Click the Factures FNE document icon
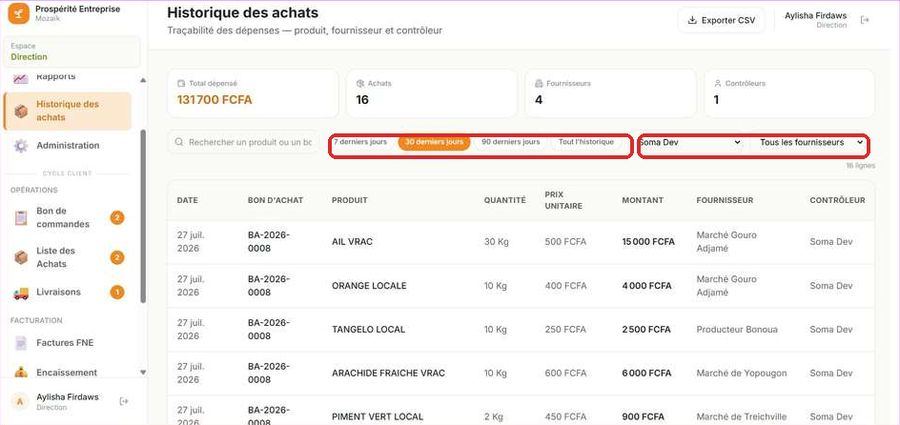The height and width of the screenshot is (425, 900). pyautogui.click(x=21, y=343)
